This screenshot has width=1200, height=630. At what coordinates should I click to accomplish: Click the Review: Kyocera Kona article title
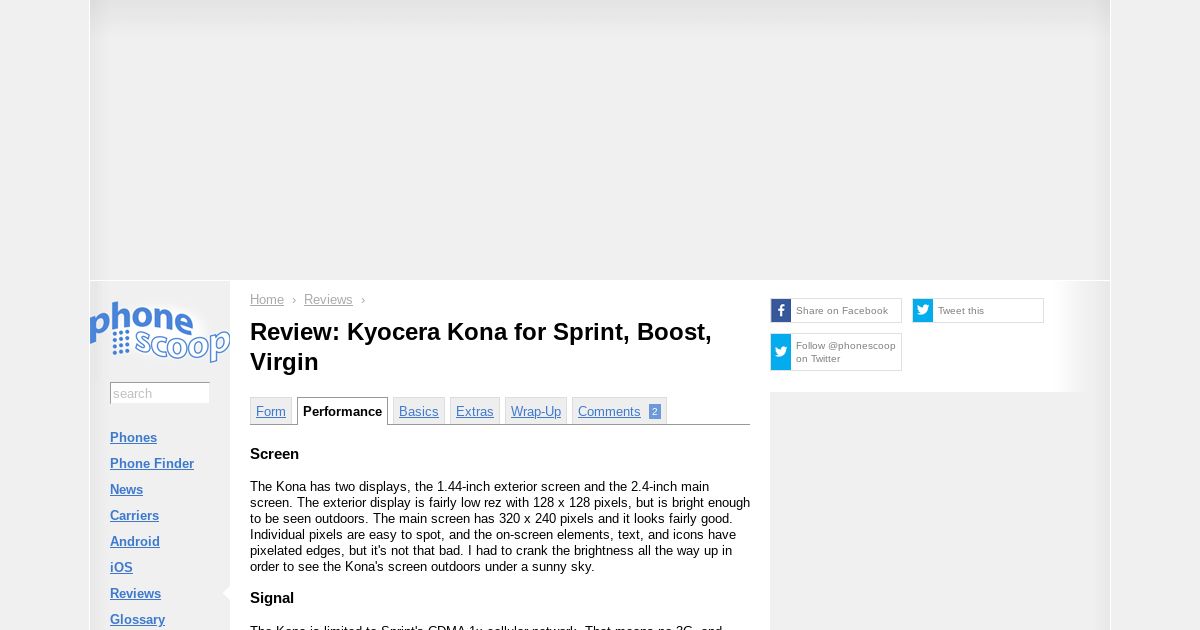(x=481, y=347)
